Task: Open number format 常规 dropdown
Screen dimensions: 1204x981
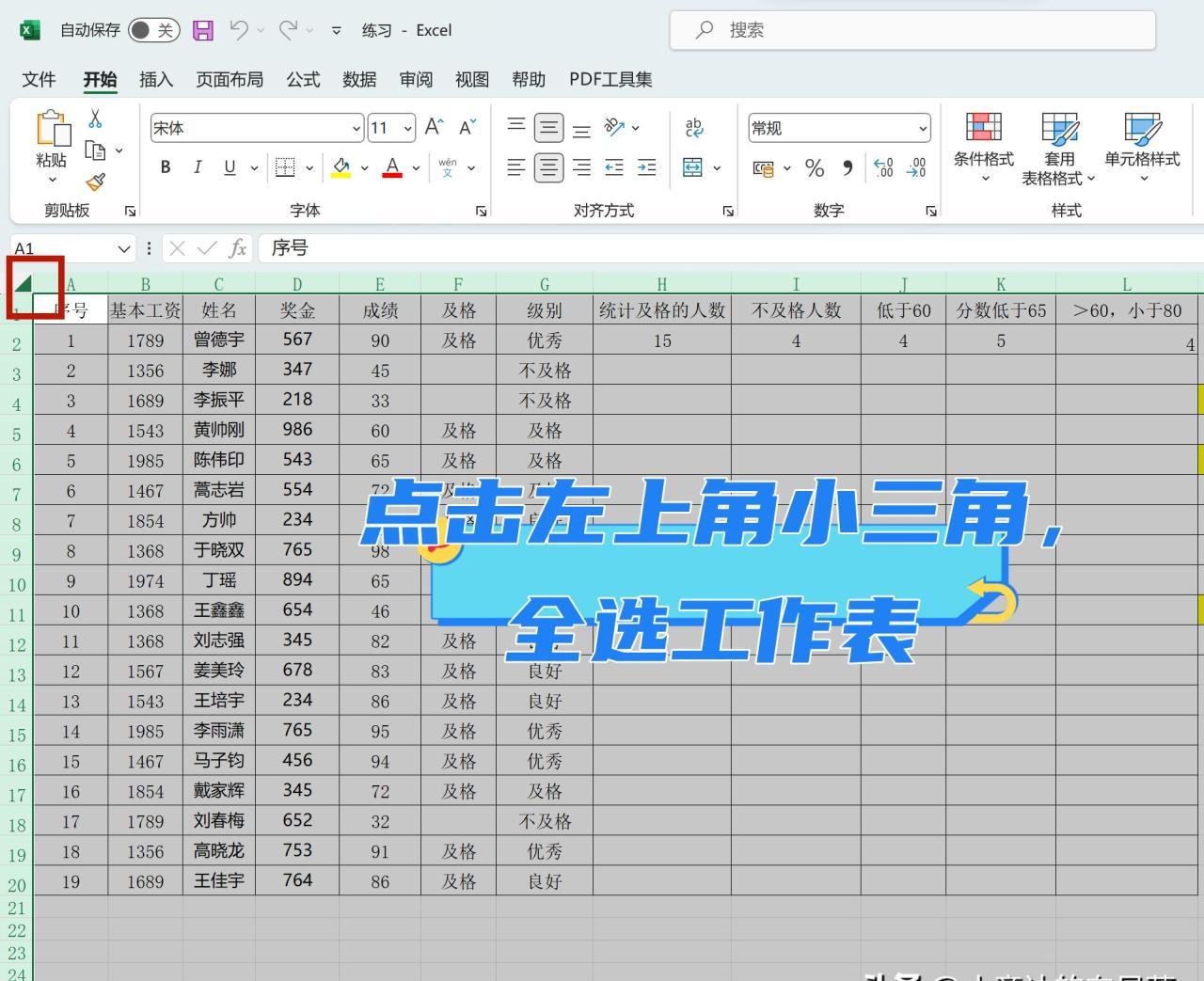Action: point(923,128)
